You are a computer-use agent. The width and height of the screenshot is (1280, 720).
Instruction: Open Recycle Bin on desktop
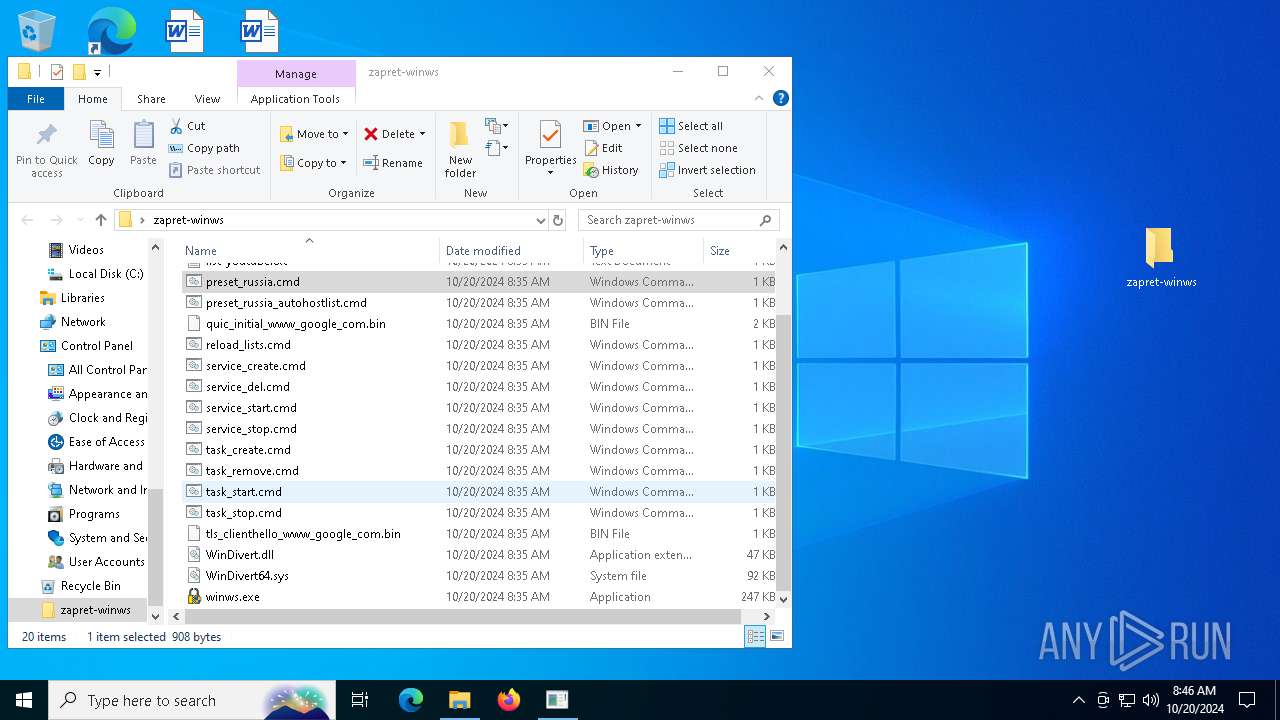[x=37, y=31]
